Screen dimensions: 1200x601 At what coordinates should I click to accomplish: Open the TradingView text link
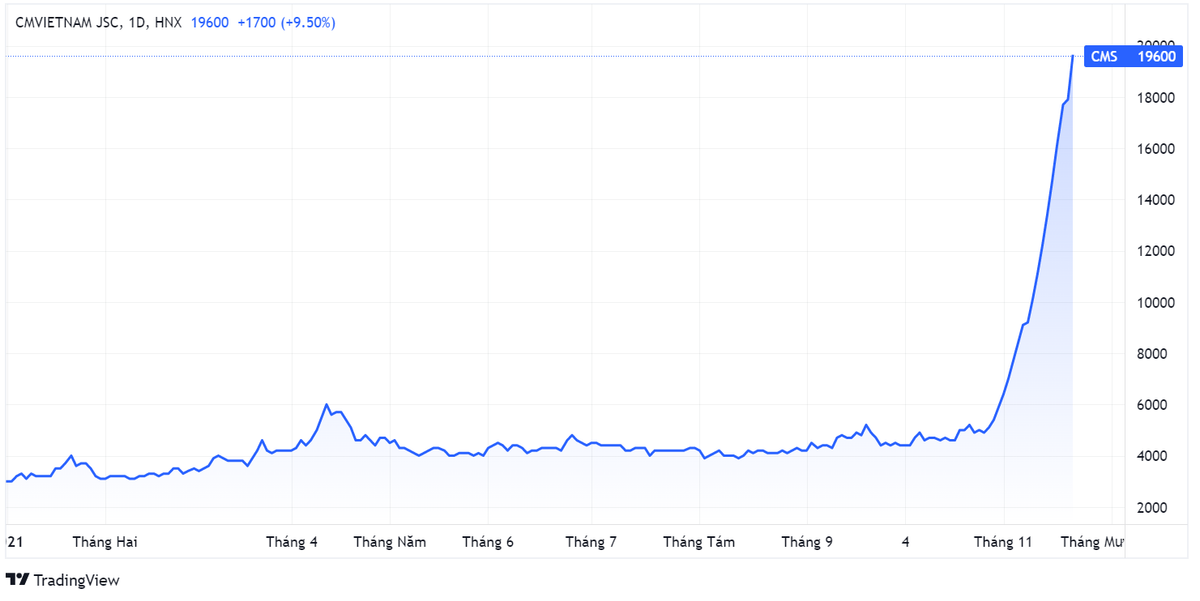coord(76,580)
